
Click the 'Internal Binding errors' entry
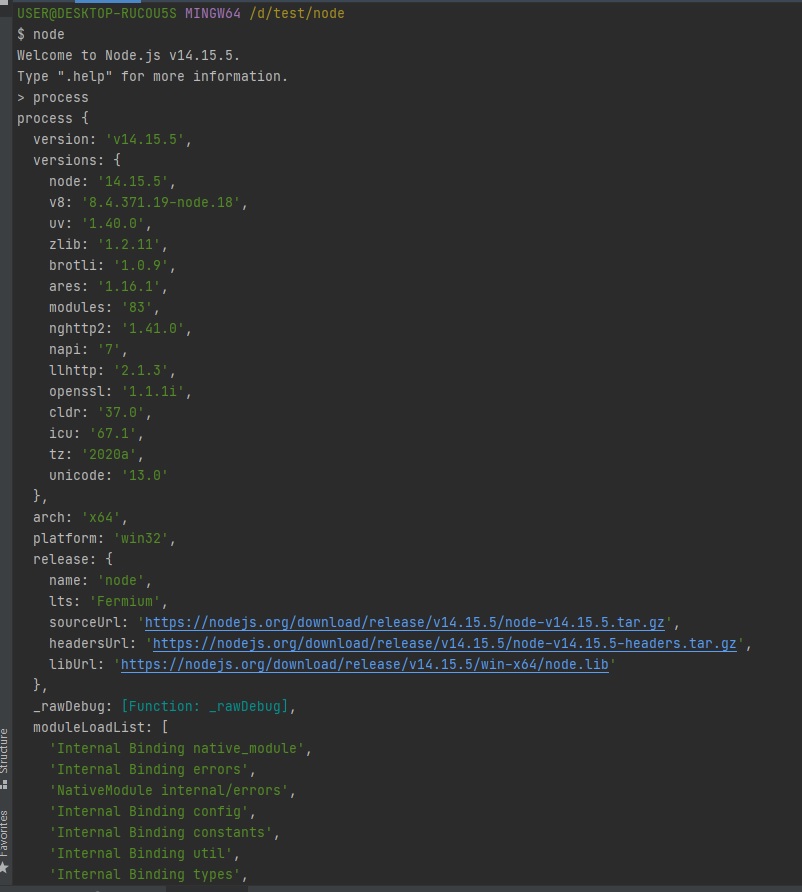[x=152, y=770]
